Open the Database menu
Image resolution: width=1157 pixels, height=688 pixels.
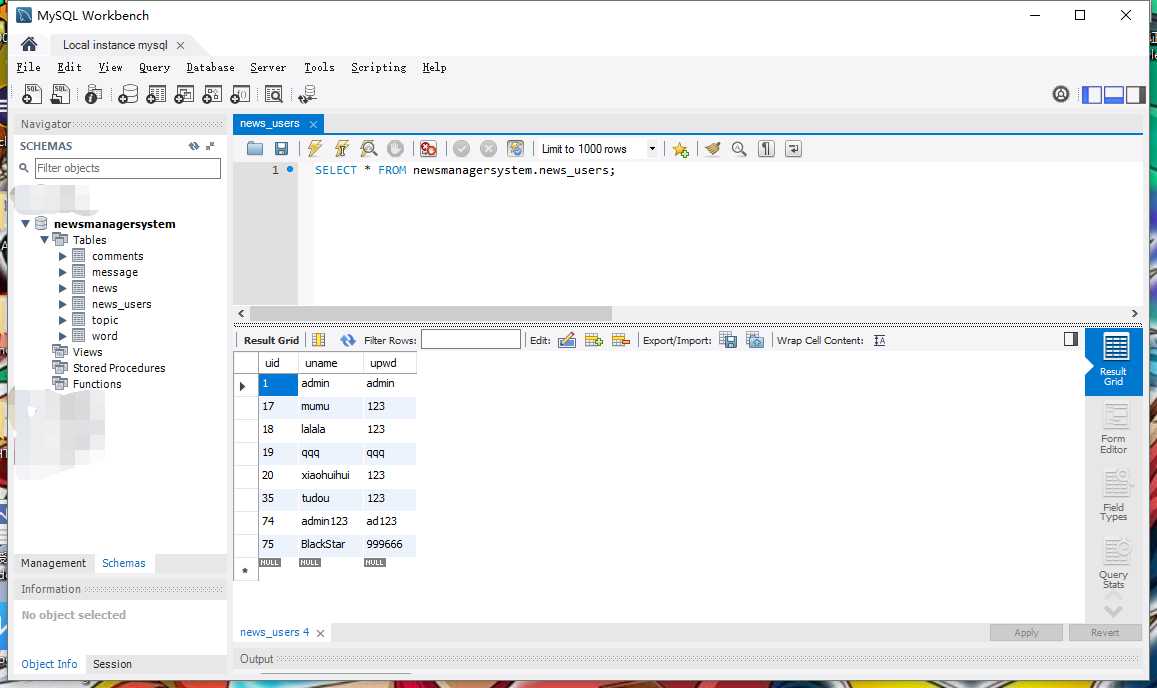tap(210, 67)
